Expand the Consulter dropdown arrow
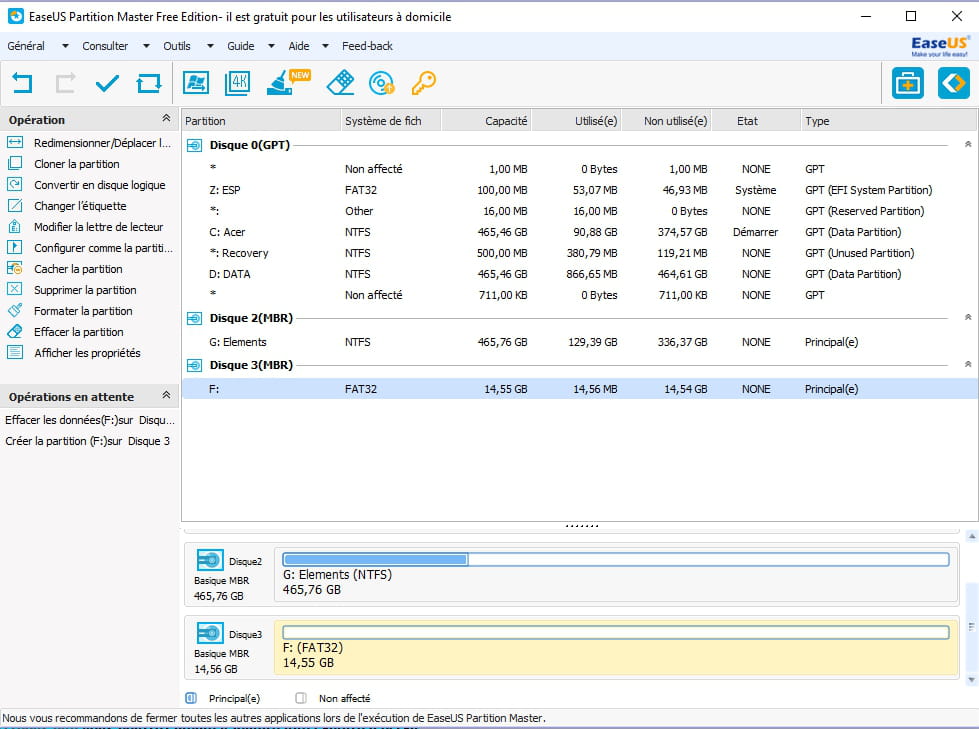Viewport: 979px width, 729px height. click(146, 46)
